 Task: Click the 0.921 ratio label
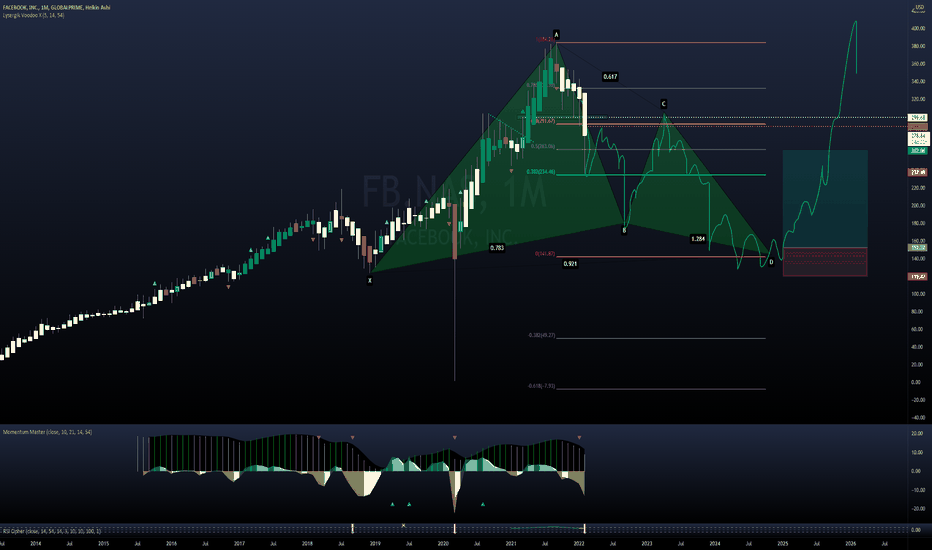tap(569, 263)
